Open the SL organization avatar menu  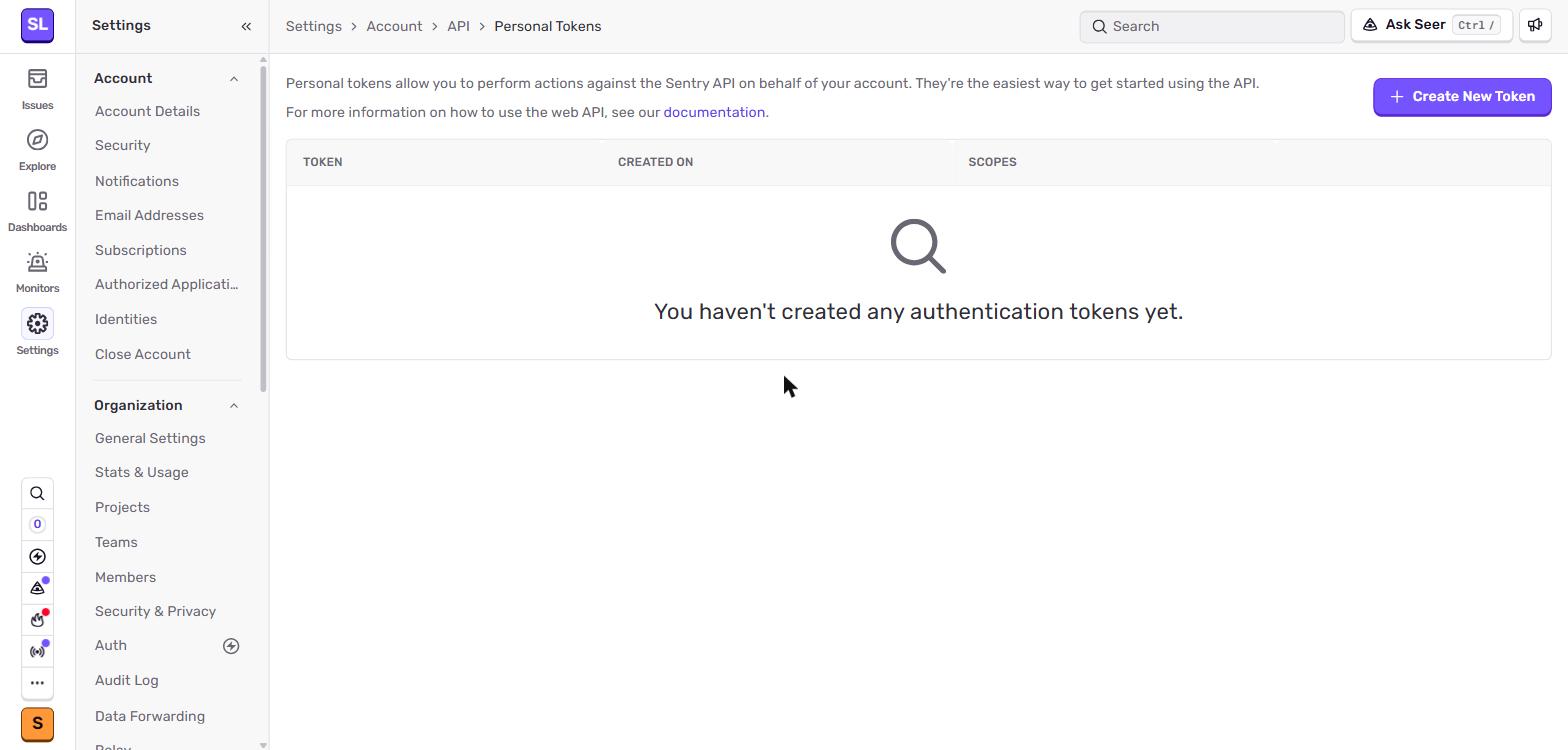point(37,25)
